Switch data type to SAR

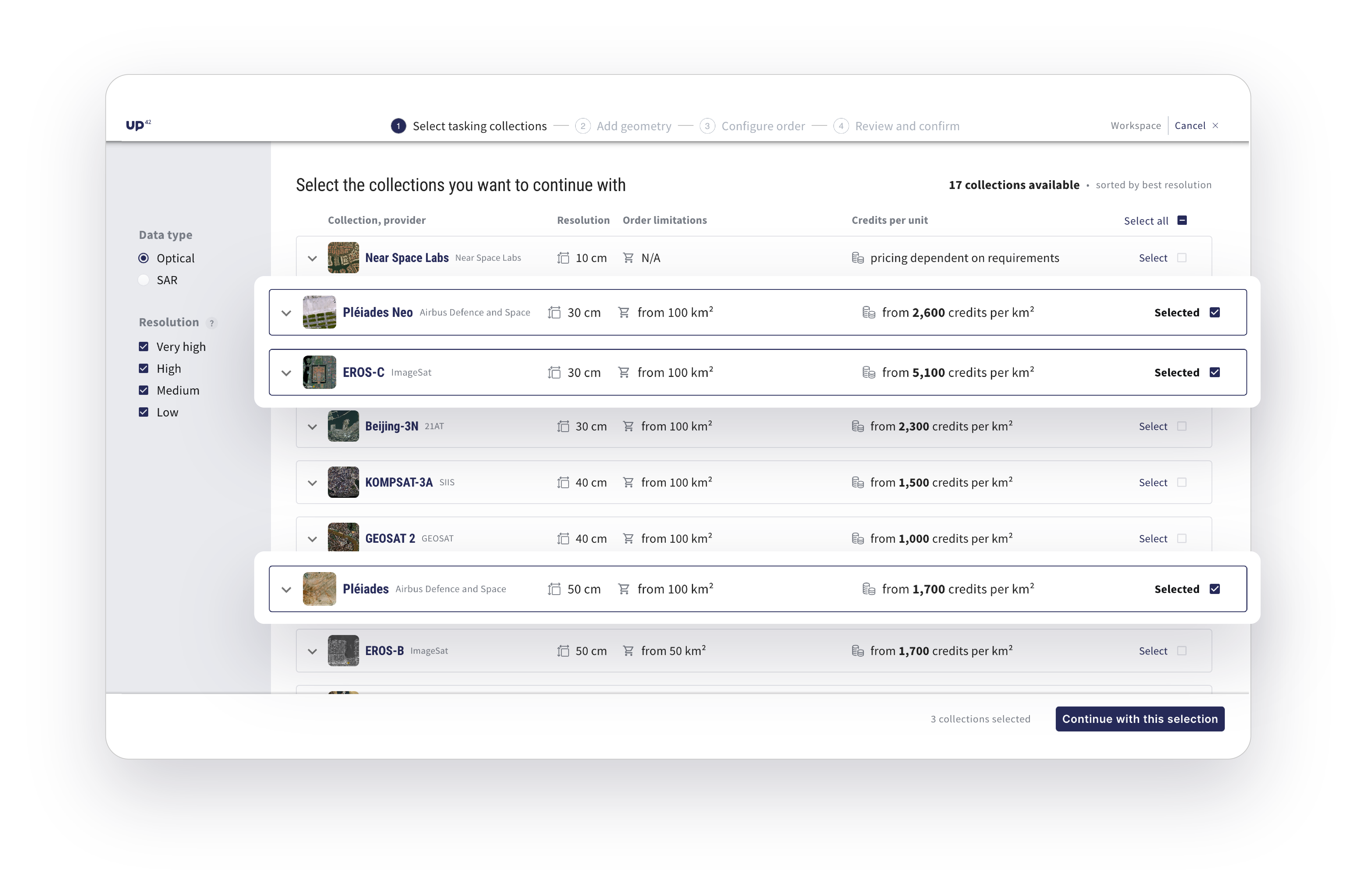[x=144, y=279]
